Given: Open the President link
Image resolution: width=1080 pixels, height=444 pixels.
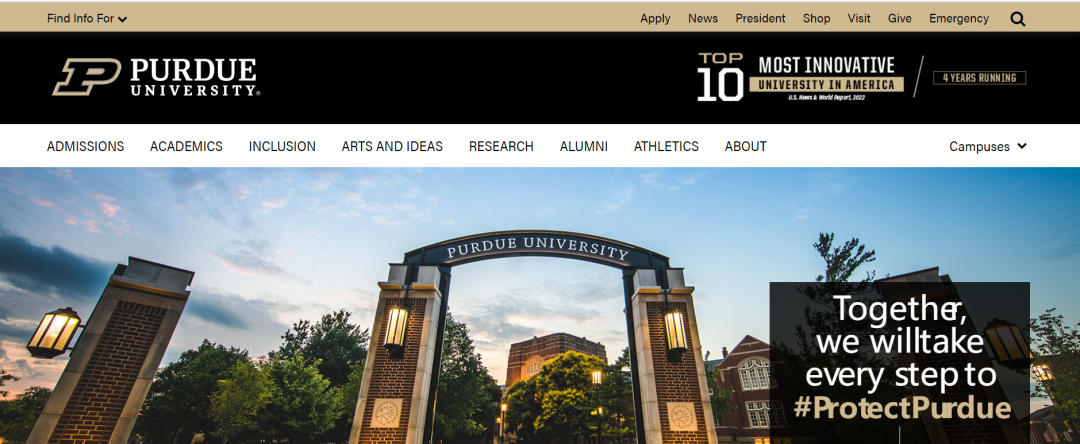Looking at the screenshot, I should 760,19.
